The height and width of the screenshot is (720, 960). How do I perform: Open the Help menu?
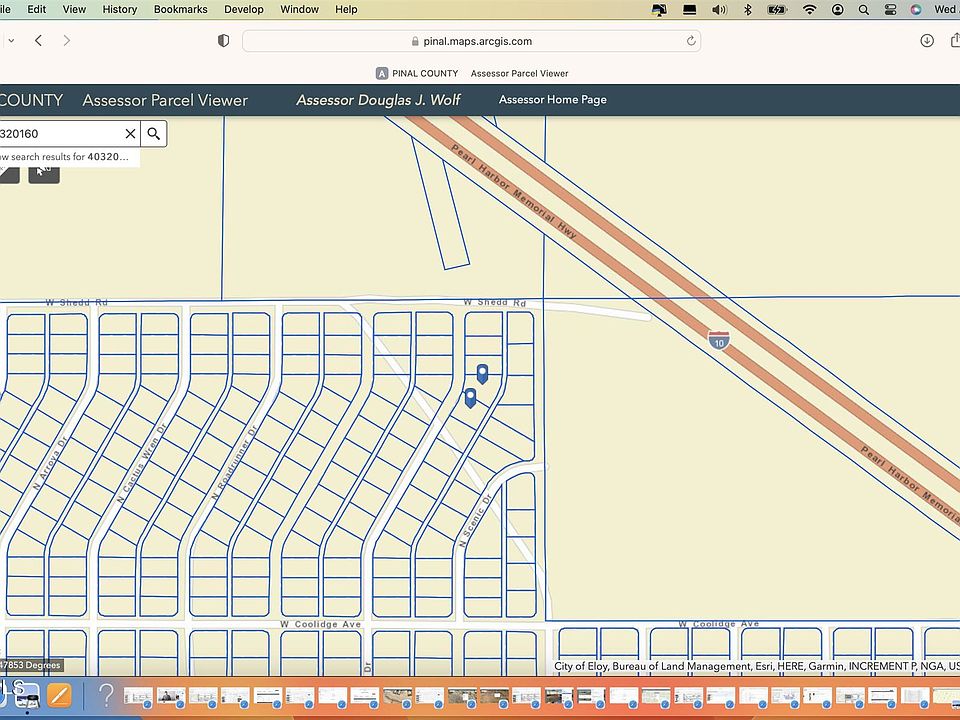click(x=346, y=9)
